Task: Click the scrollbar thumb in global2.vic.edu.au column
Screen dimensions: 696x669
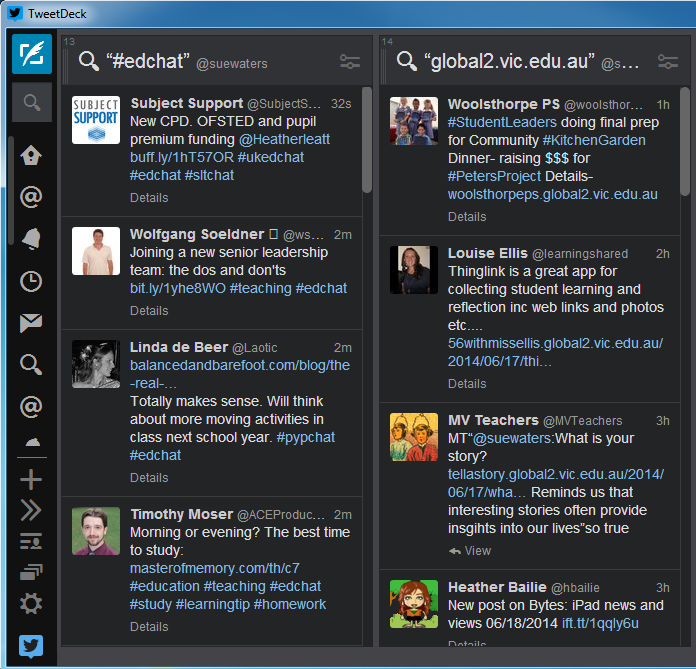Action: [685, 141]
